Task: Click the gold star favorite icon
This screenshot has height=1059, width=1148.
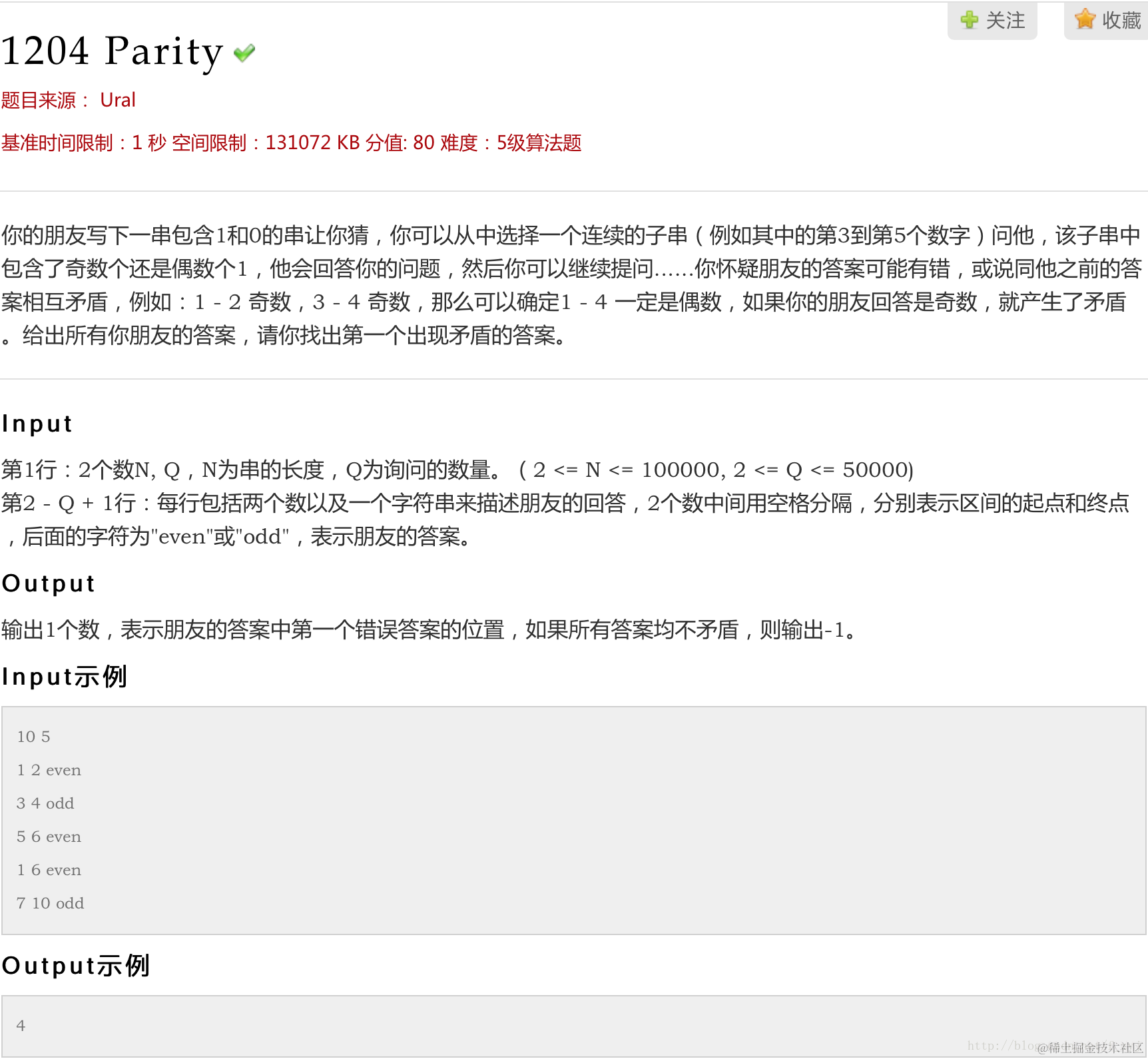Action: tap(1085, 19)
